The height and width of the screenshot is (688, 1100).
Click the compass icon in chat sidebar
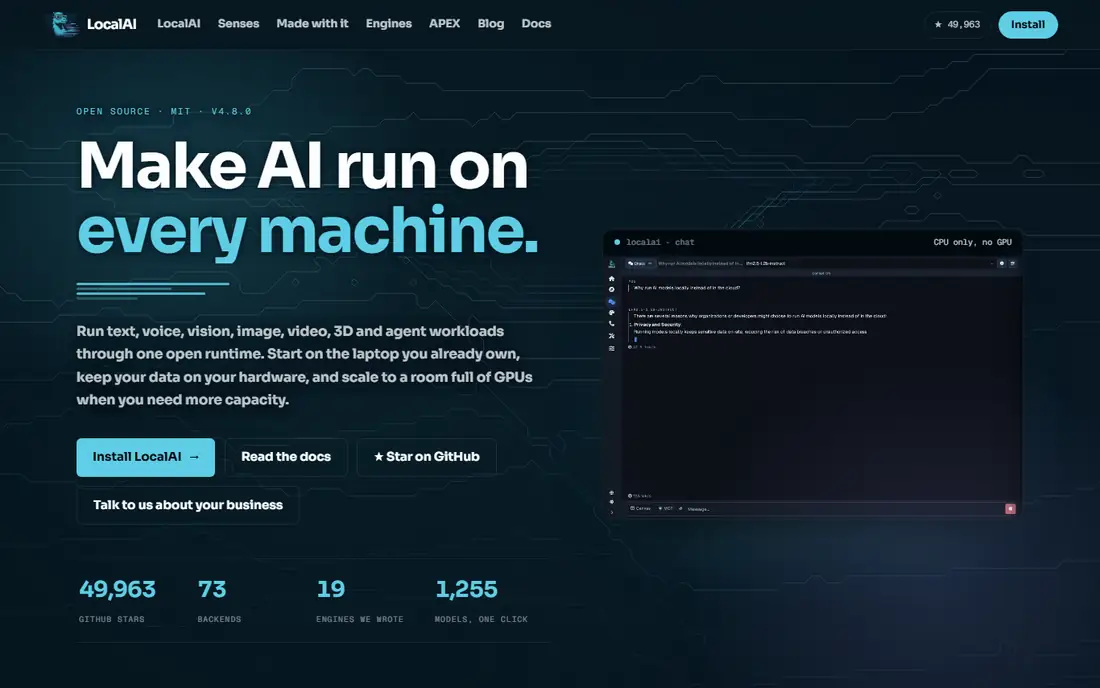612,289
